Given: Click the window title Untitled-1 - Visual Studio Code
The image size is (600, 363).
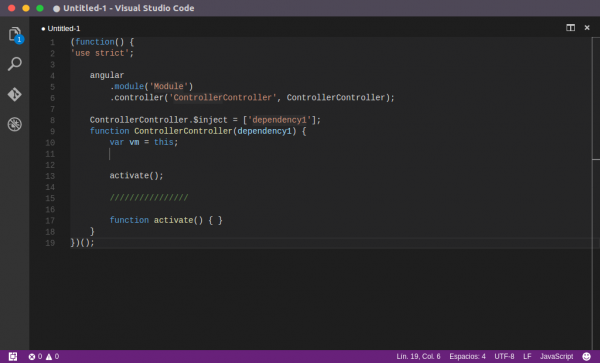Looking at the screenshot, I should tap(129, 8).
